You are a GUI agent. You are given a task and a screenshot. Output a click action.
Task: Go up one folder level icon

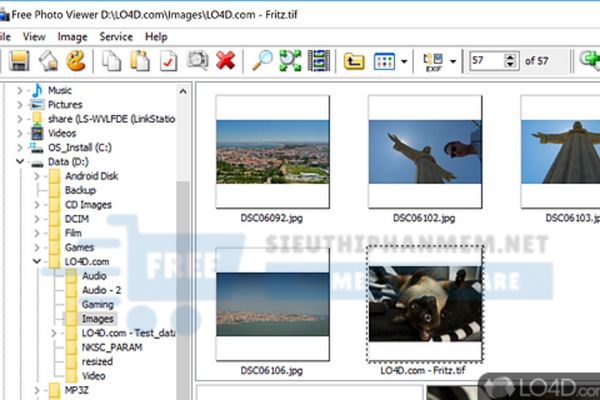354,61
